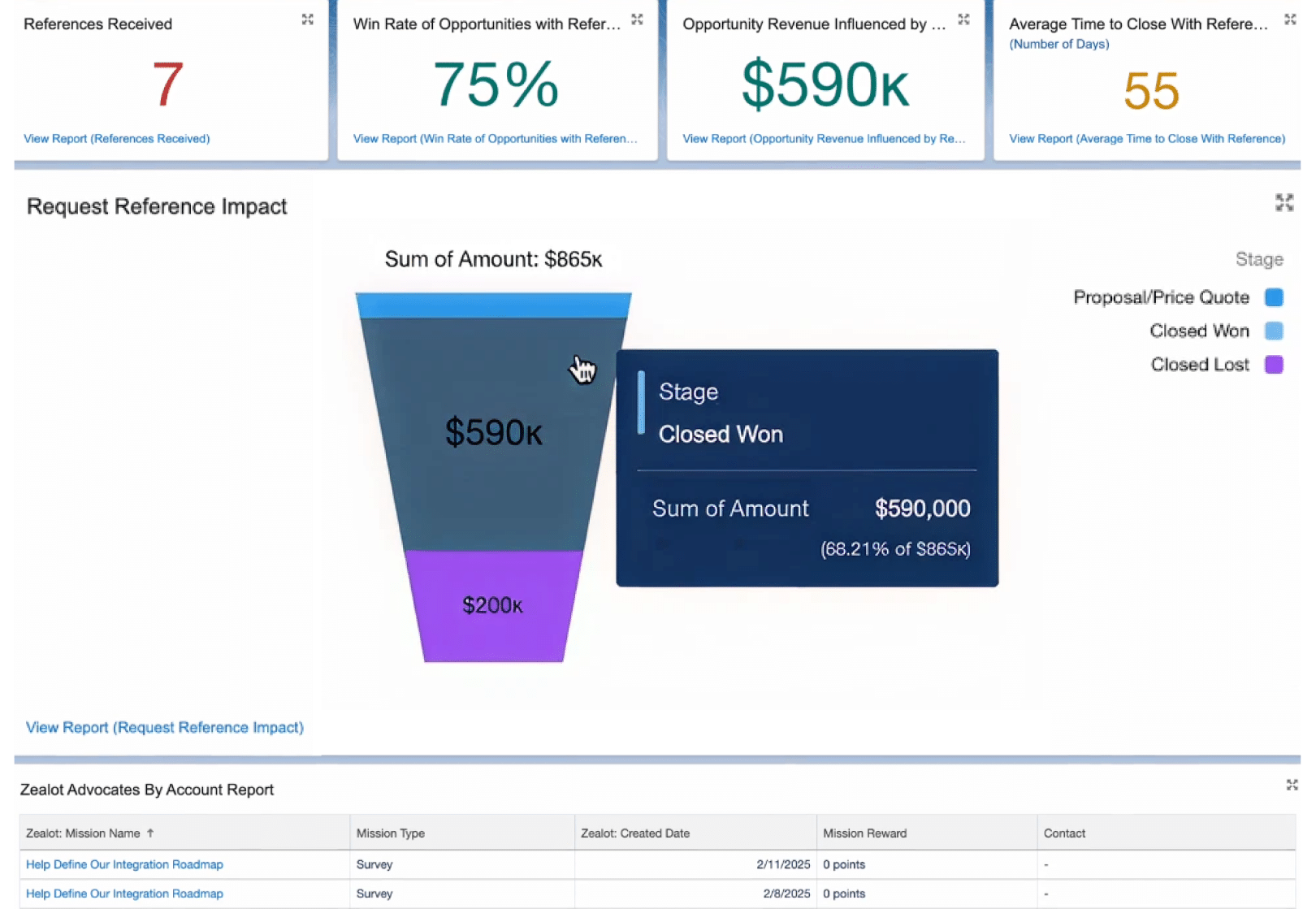Open View Report for Opportunity Revenue Influenced
This screenshot has width=1316, height=909.
[824, 139]
